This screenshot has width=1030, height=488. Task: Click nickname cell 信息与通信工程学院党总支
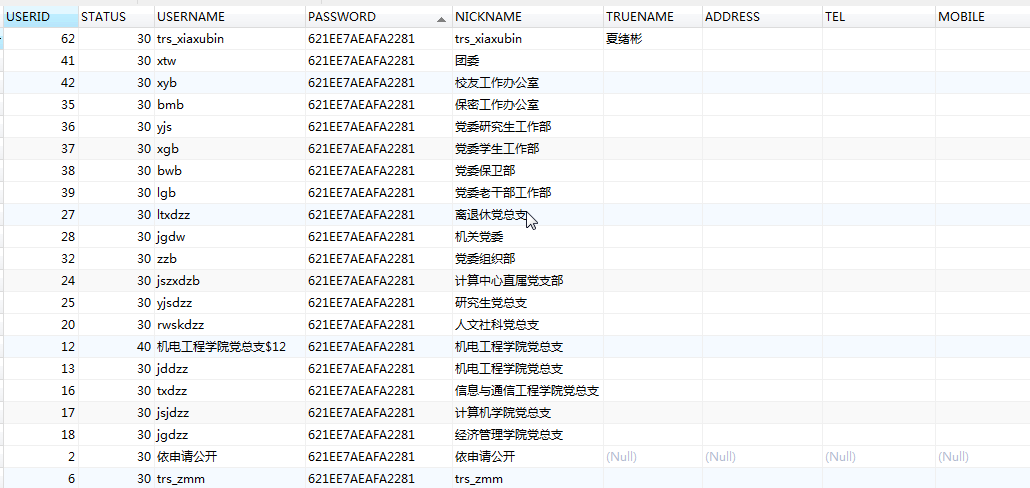tap(528, 391)
